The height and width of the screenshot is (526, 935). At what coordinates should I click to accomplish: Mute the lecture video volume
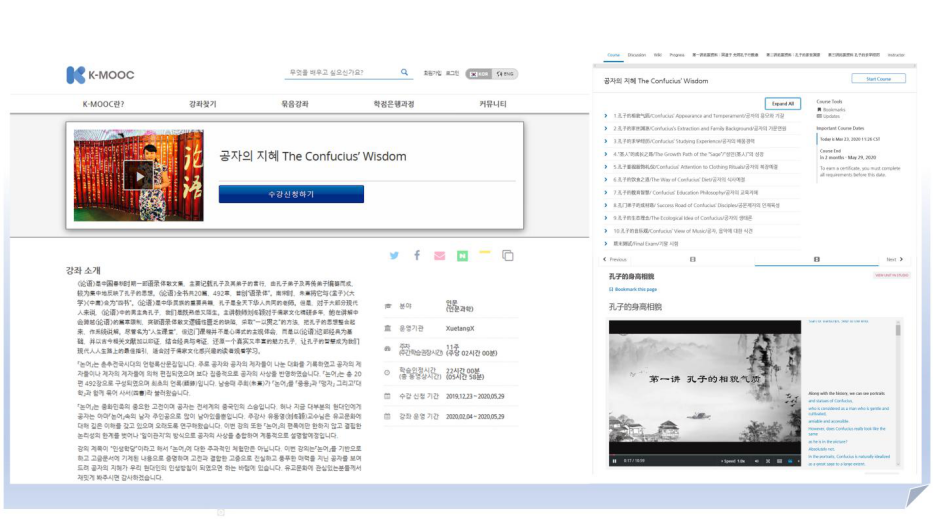coord(757,461)
